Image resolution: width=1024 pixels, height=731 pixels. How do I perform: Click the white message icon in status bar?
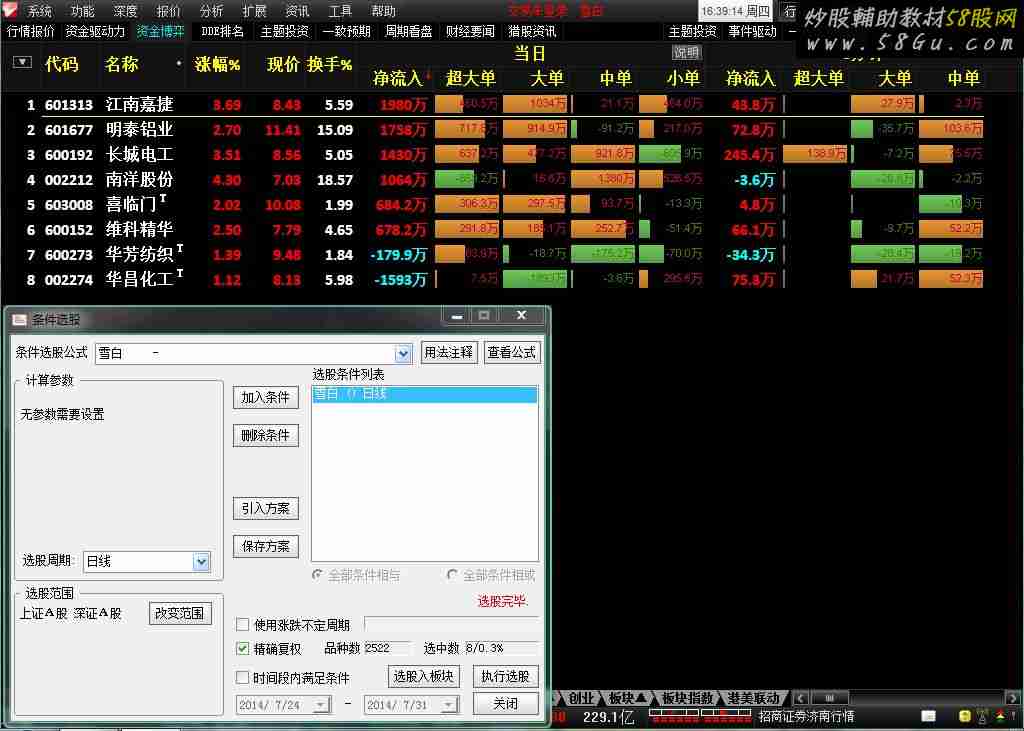point(928,717)
